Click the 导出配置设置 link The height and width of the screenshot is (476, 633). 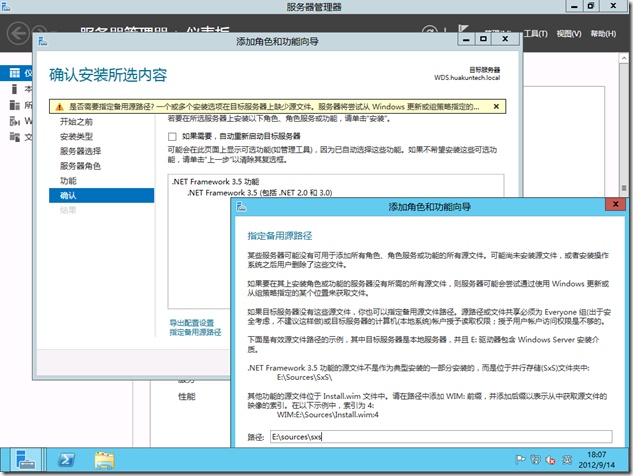[x=191, y=323]
